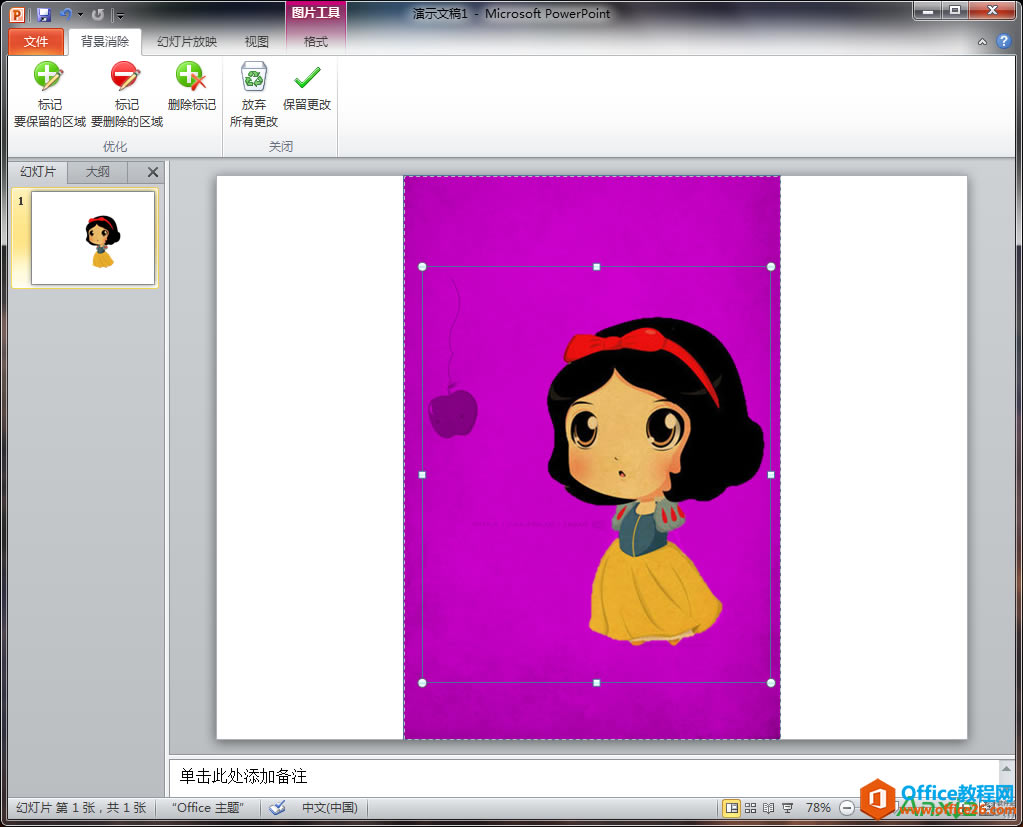
Task: Open the 幻灯片放映 ribbon tab
Action: click(187, 42)
